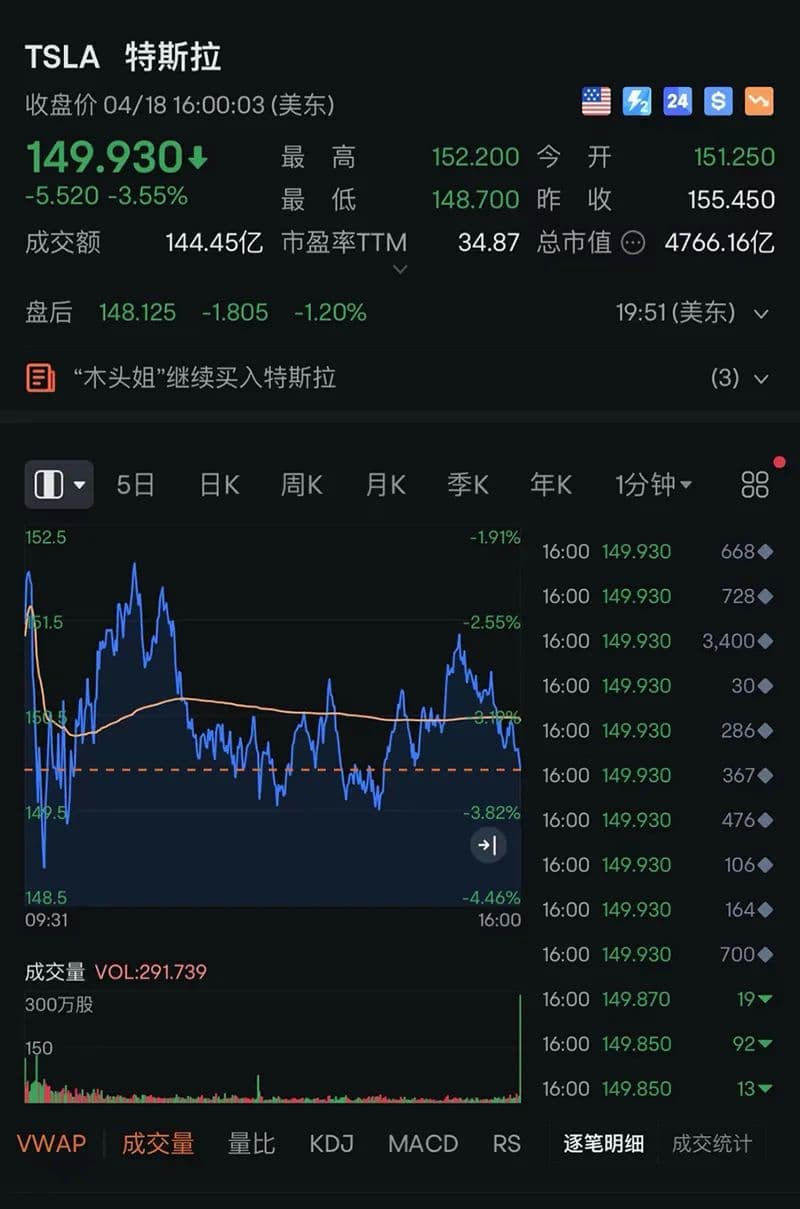
Task: Tap the 668 volume trade row
Action: tap(658, 551)
